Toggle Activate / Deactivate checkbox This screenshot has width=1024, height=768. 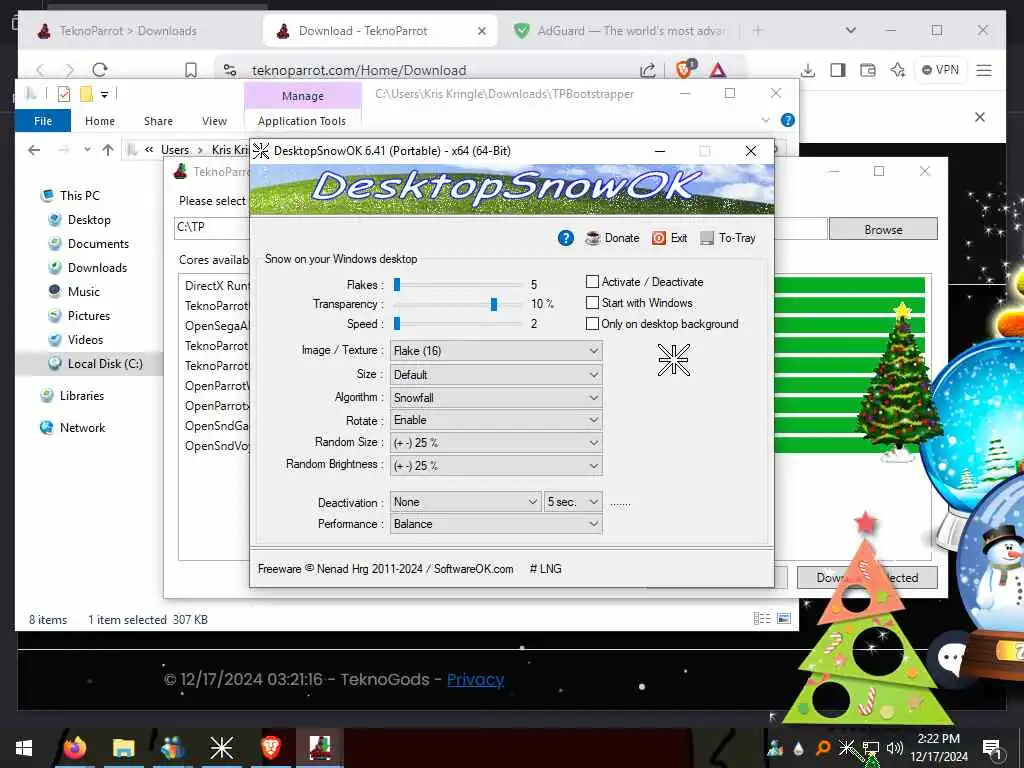tap(592, 281)
